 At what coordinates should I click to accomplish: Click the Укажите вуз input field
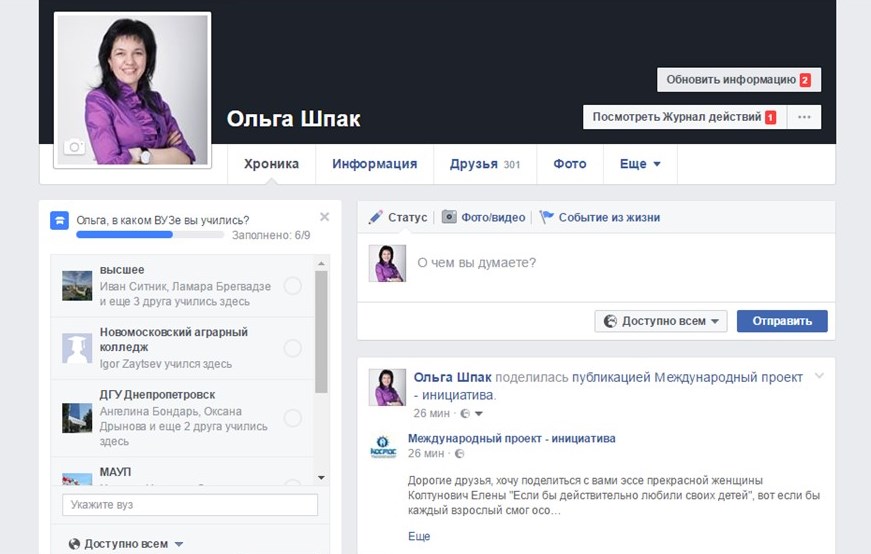coord(190,505)
